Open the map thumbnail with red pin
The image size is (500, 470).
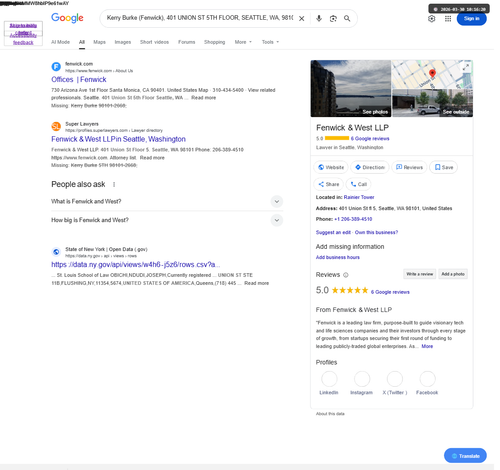(433, 74)
